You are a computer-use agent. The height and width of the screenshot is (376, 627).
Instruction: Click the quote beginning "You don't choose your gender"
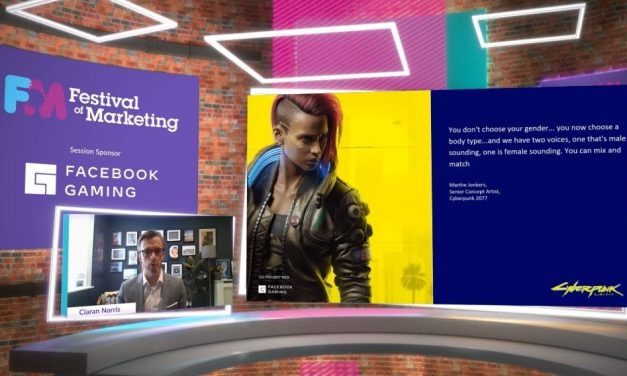tap(536, 145)
